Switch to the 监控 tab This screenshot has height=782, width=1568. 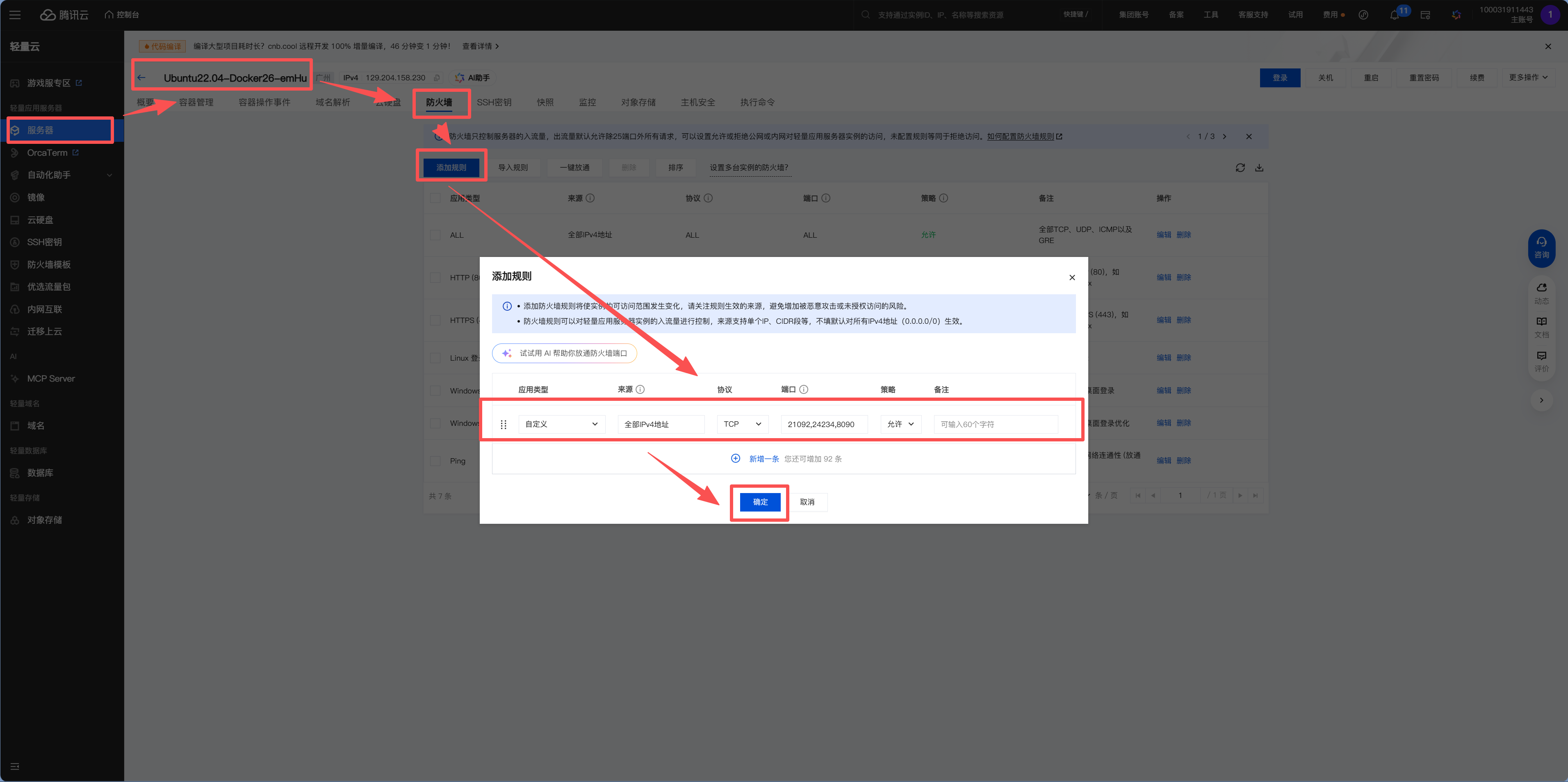pos(588,102)
